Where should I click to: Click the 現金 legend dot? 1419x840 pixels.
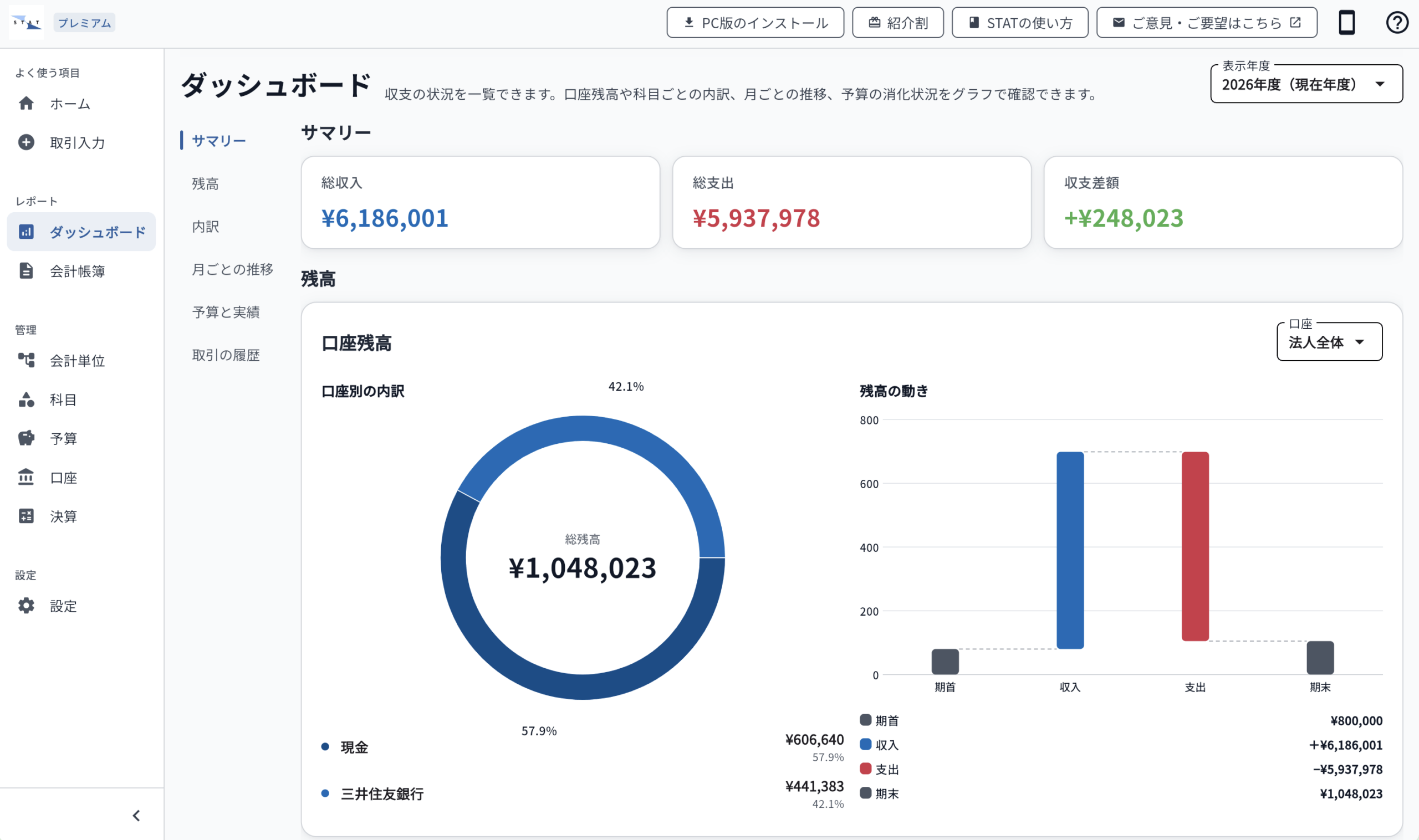[x=325, y=746]
